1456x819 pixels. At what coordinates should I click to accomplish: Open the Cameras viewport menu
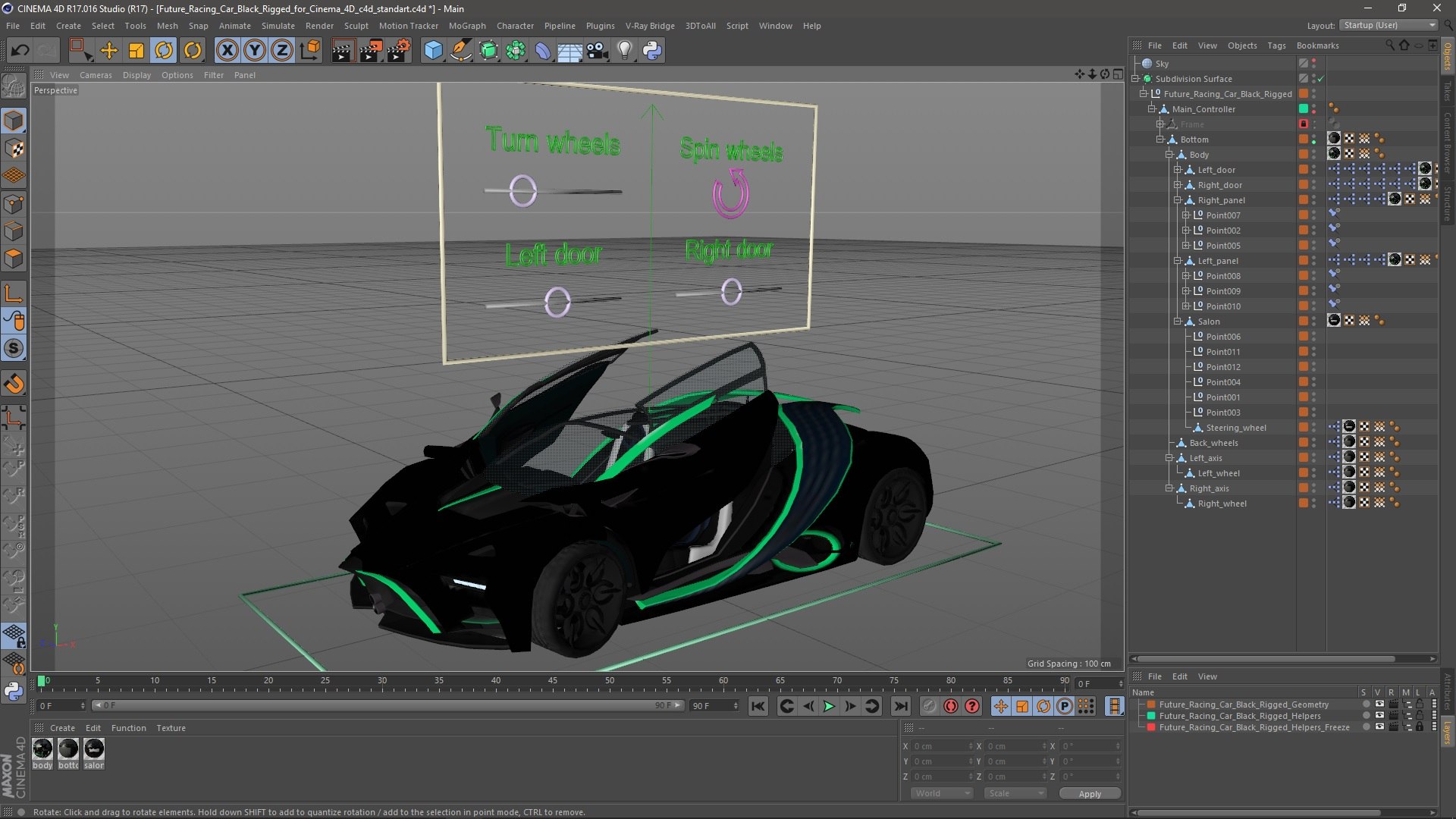click(96, 75)
